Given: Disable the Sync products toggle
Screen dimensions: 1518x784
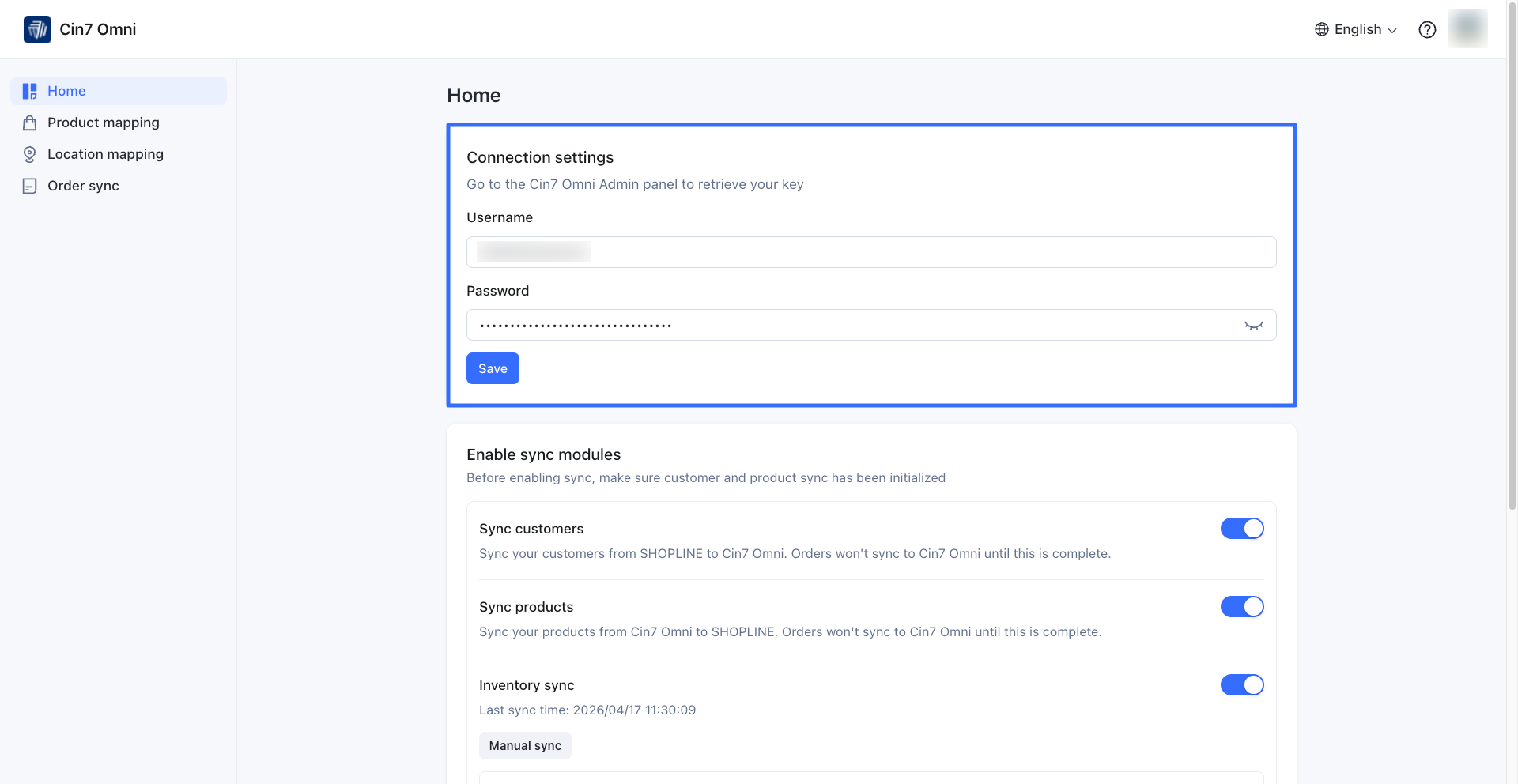Looking at the screenshot, I should click(x=1242, y=606).
